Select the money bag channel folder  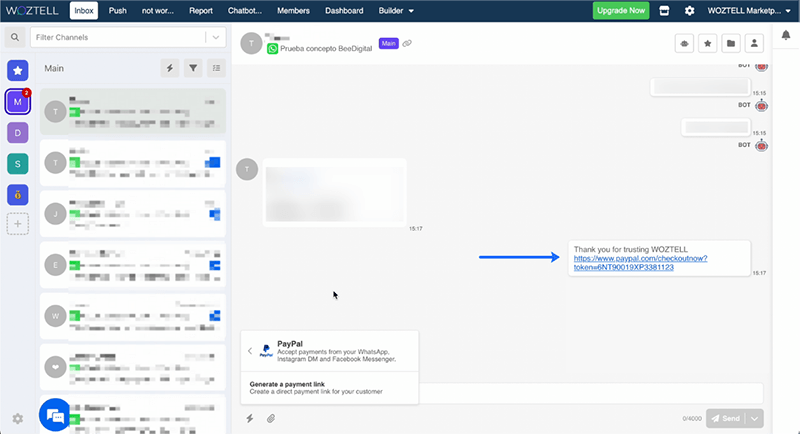18,195
